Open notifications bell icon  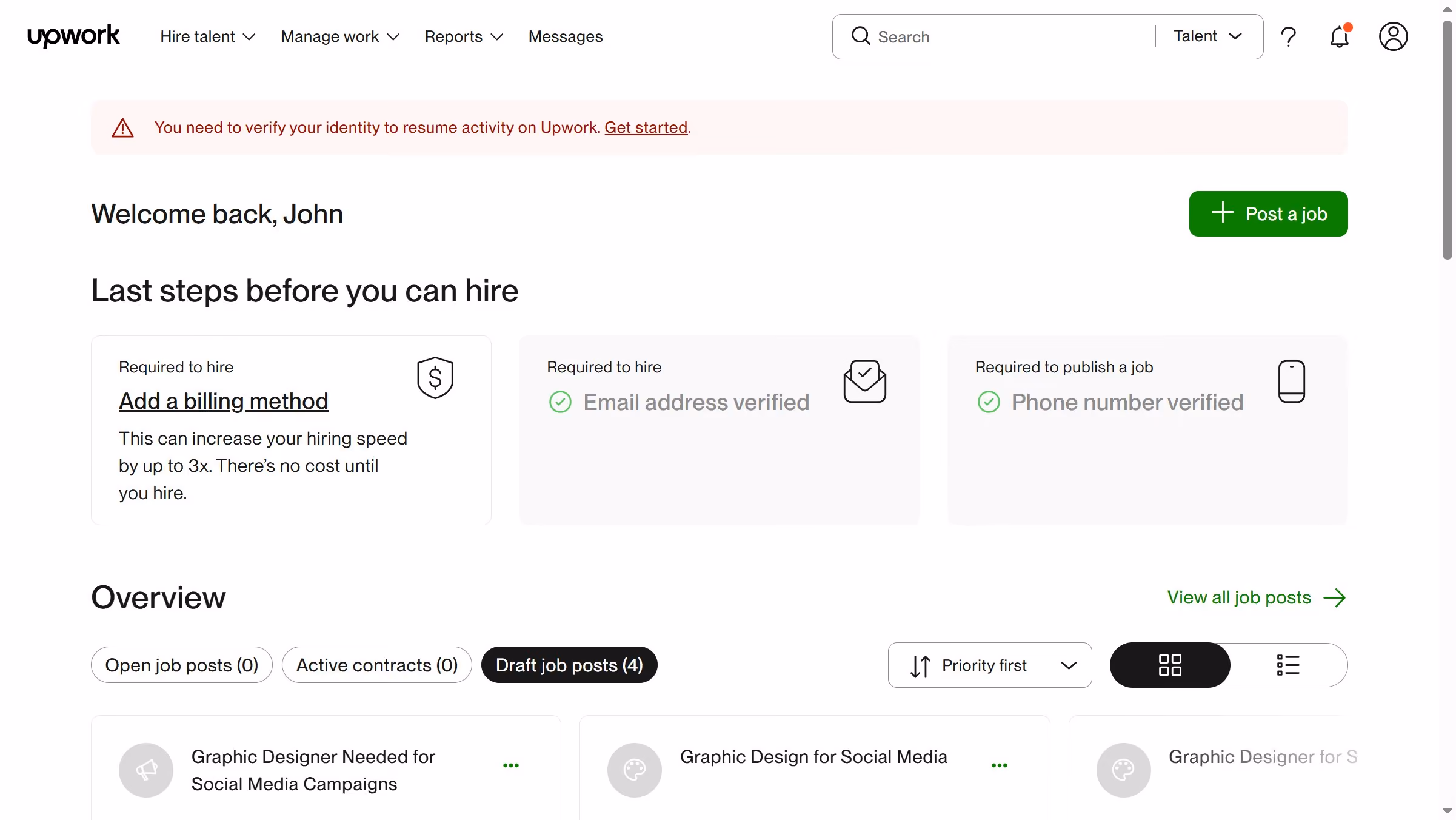click(1340, 36)
